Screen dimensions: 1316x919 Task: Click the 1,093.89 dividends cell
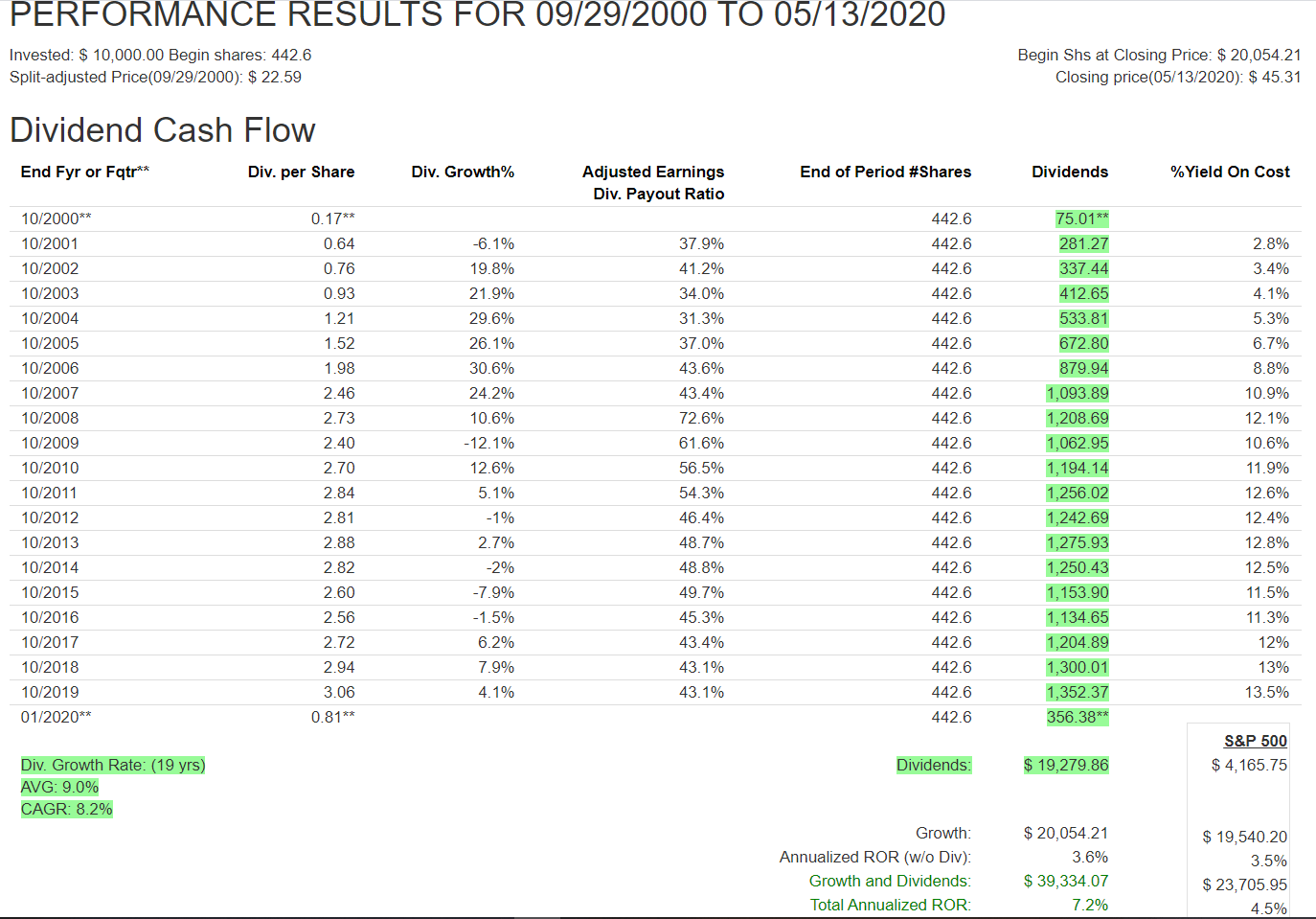click(x=1078, y=393)
